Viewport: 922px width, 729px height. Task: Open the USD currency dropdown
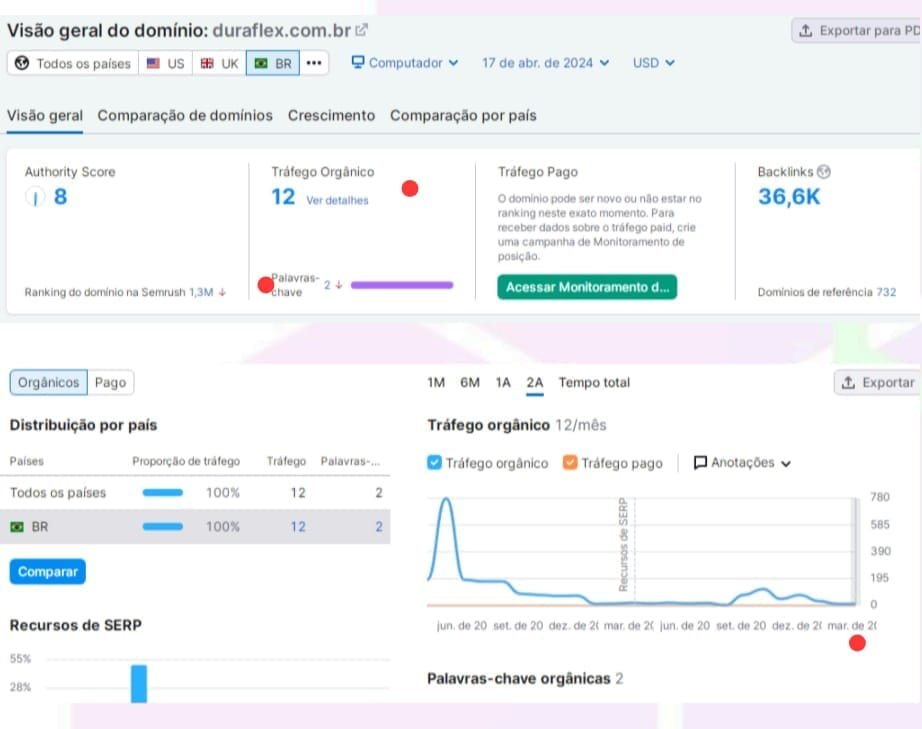point(653,63)
